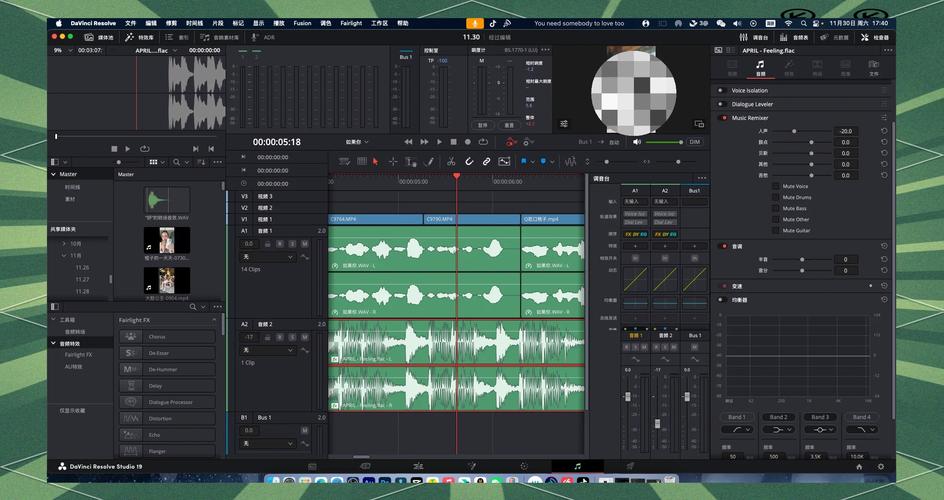This screenshot has width=944, height=500.
Task: Click the stop button in main transport
Action: coord(454,142)
